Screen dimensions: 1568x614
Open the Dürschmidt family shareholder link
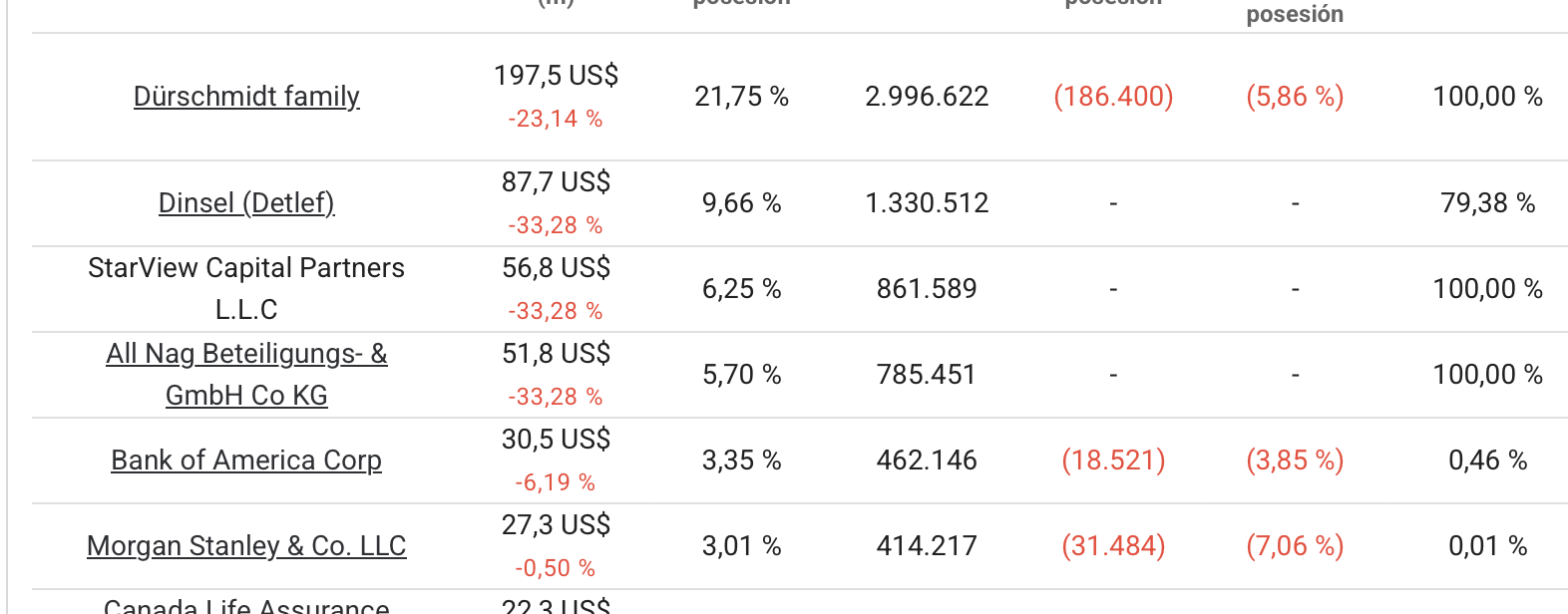(x=246, y=97)
